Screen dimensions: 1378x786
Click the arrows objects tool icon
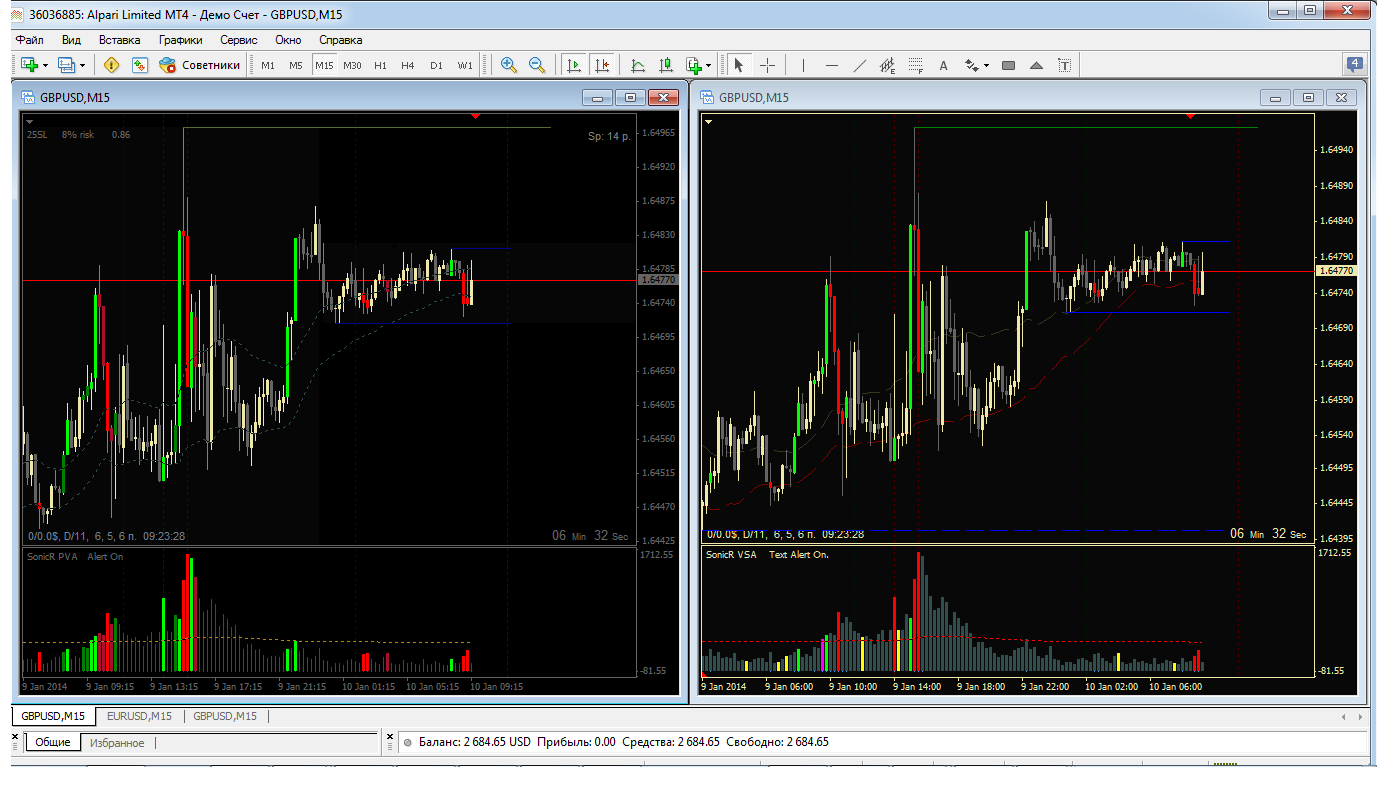coord(971,65)
